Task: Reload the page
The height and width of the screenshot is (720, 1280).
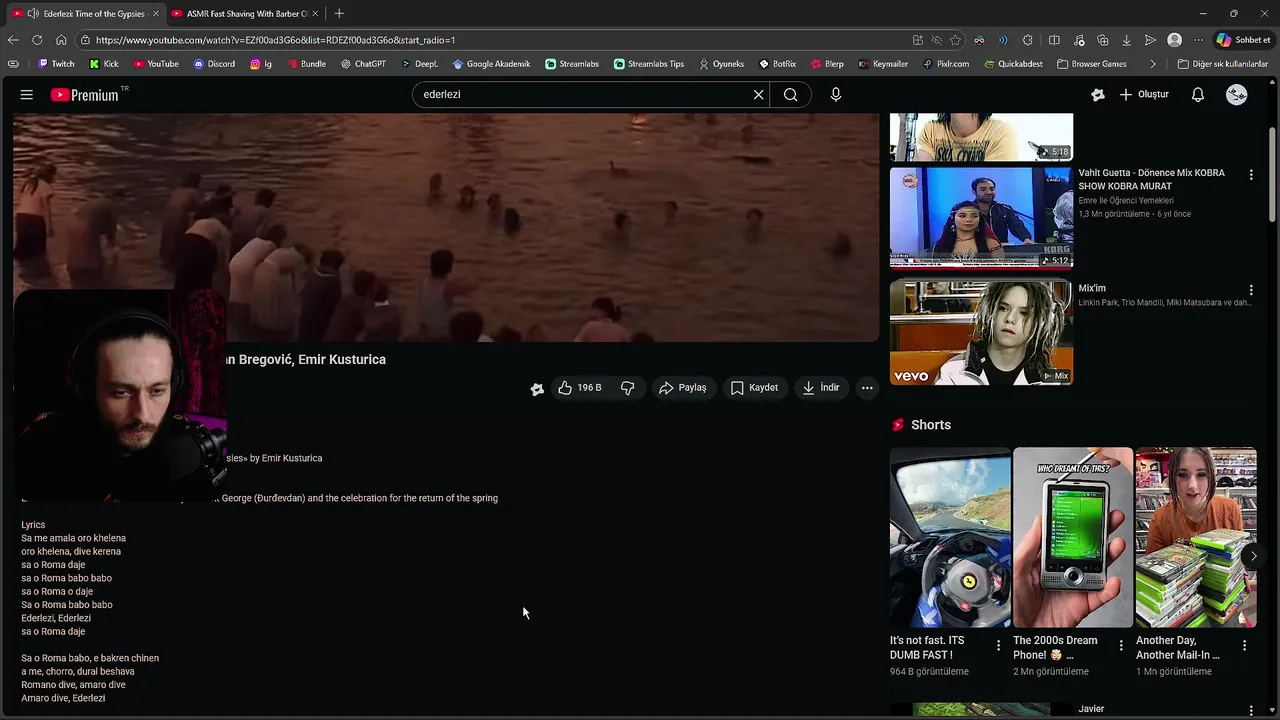Action: click(37, 40)
